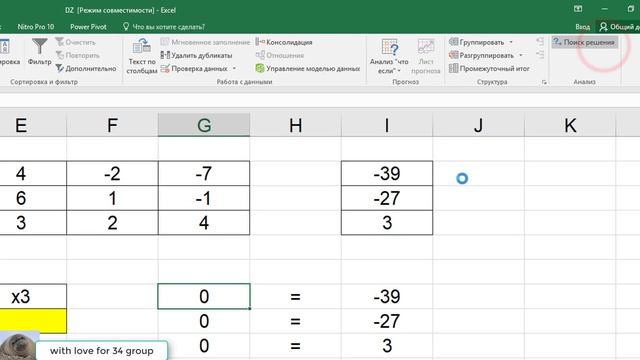Image resolution: width=640 pixels, height=360 pixels.
Task: Open the Power Pivot tab
Action: [88, 27]
